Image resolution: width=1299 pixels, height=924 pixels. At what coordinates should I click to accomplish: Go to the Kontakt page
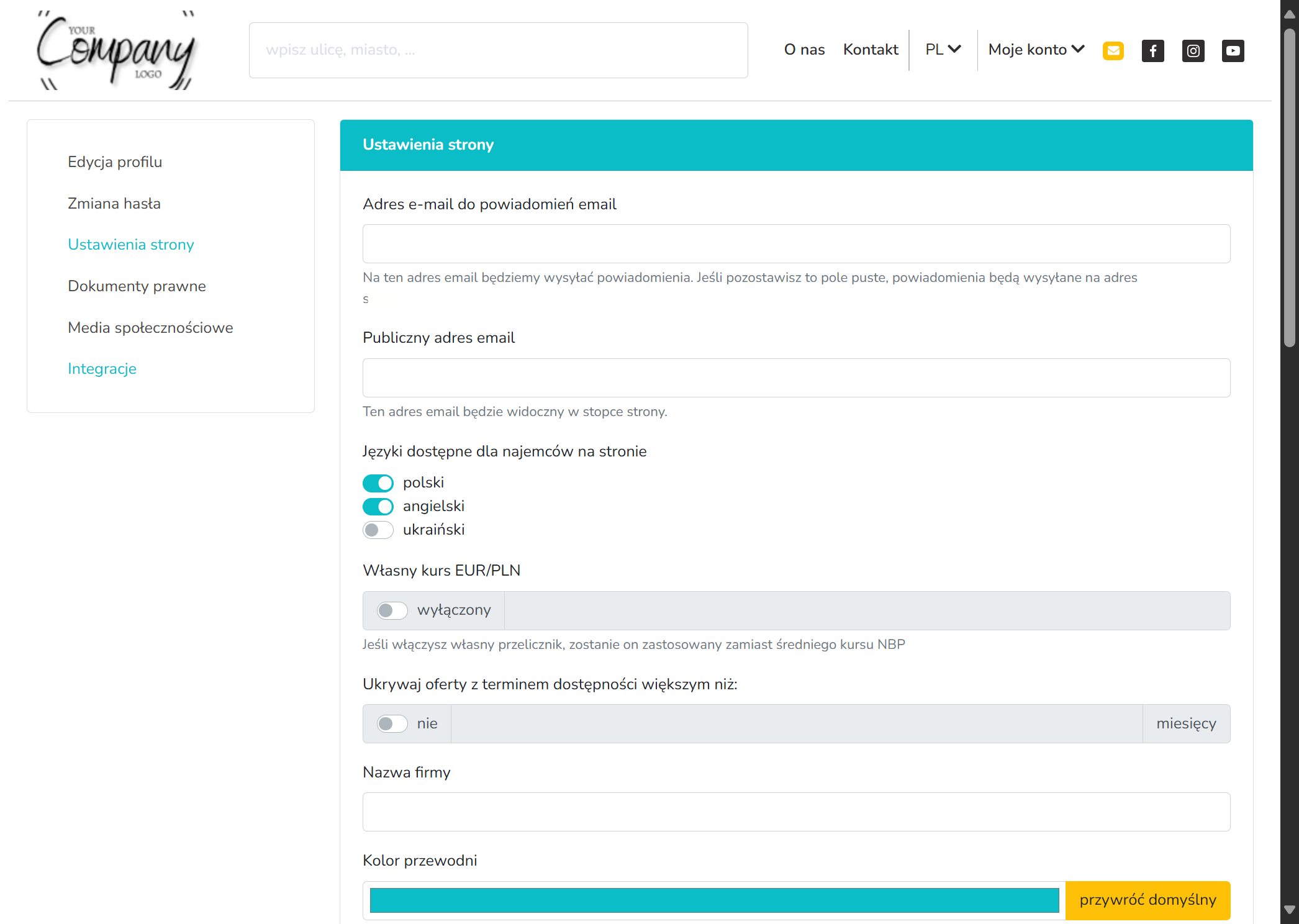tap(871, 50)
